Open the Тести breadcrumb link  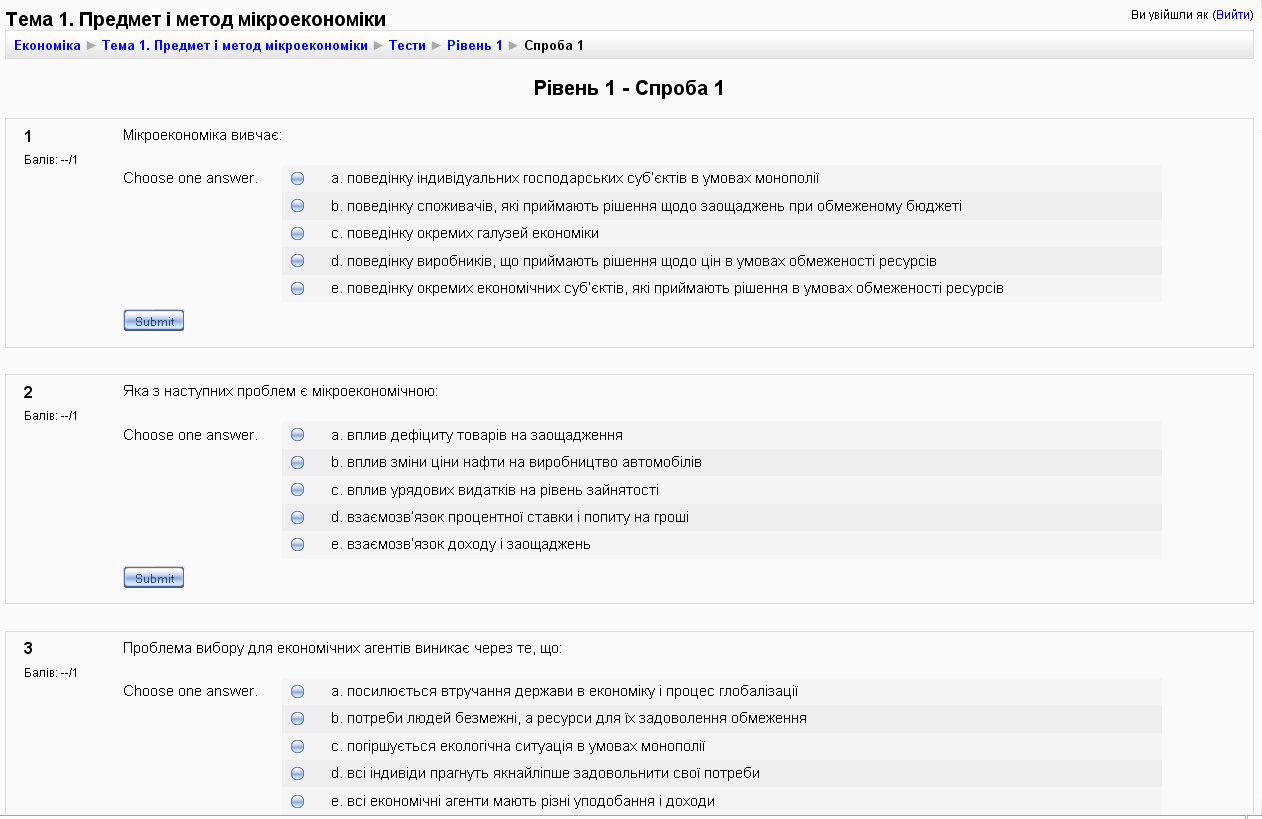(407, 46)
